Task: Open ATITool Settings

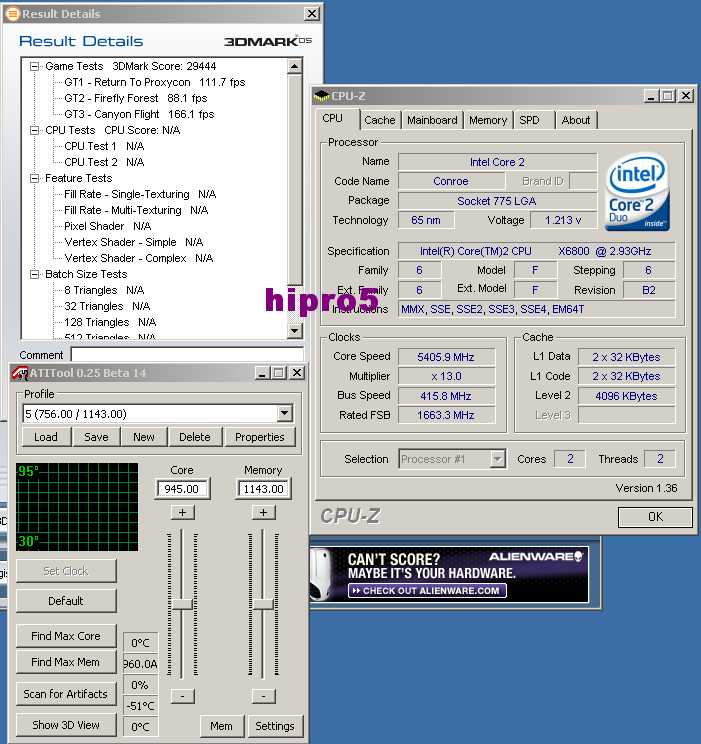Action: coord(275,726)
